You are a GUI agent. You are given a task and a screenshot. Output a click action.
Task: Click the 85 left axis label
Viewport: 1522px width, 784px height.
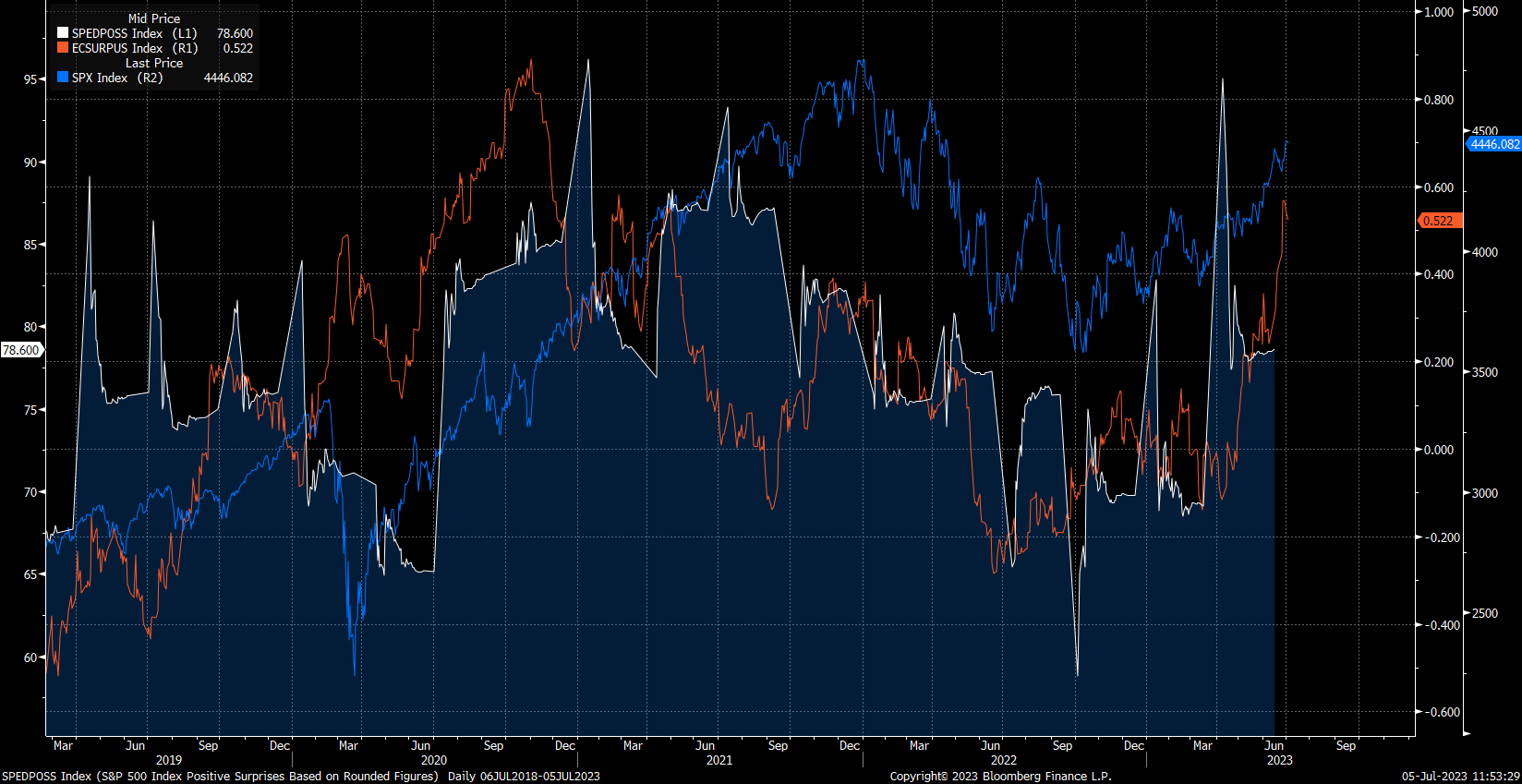click(x=30, y=245)
